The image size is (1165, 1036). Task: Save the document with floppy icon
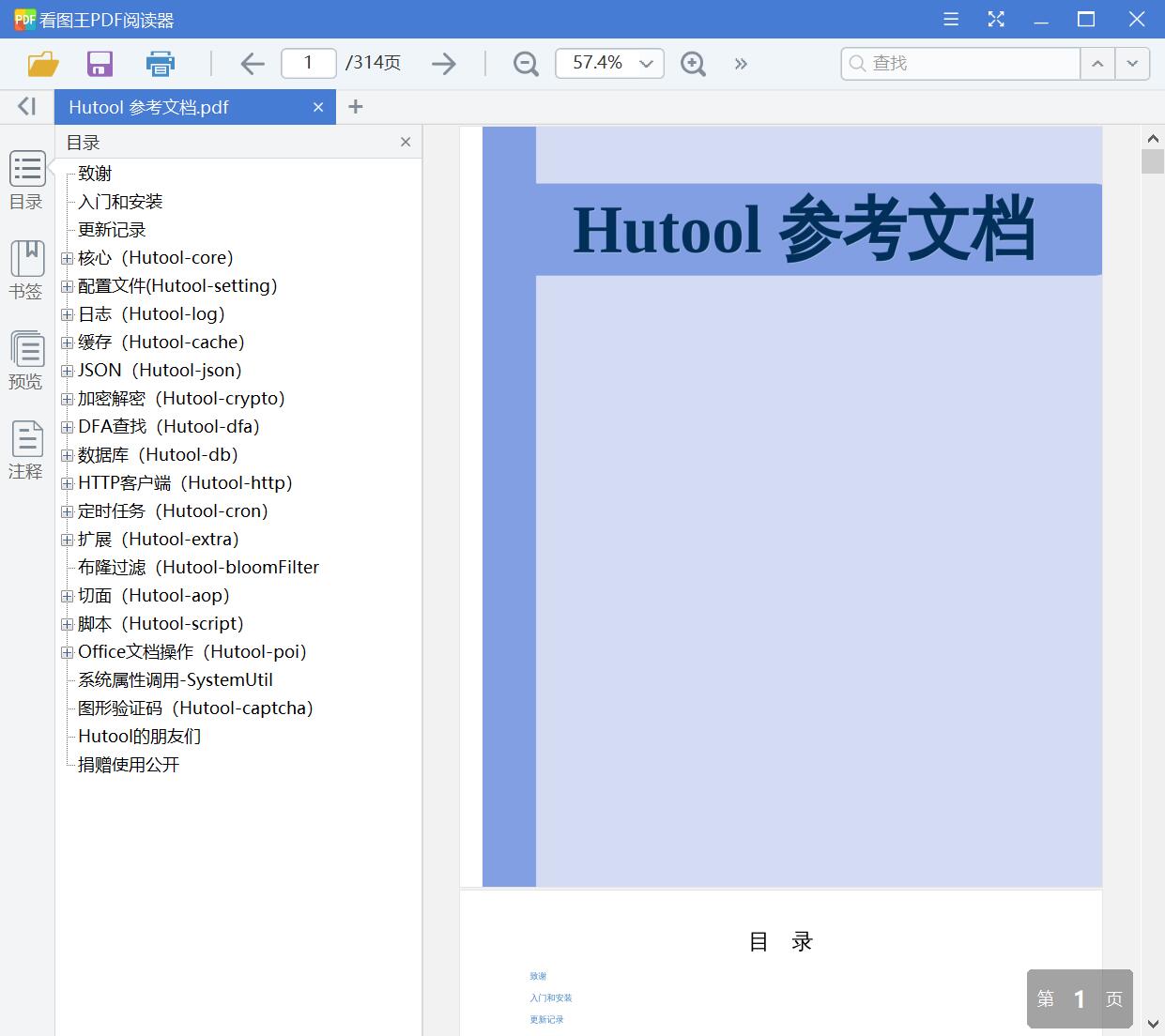point(100,64)
